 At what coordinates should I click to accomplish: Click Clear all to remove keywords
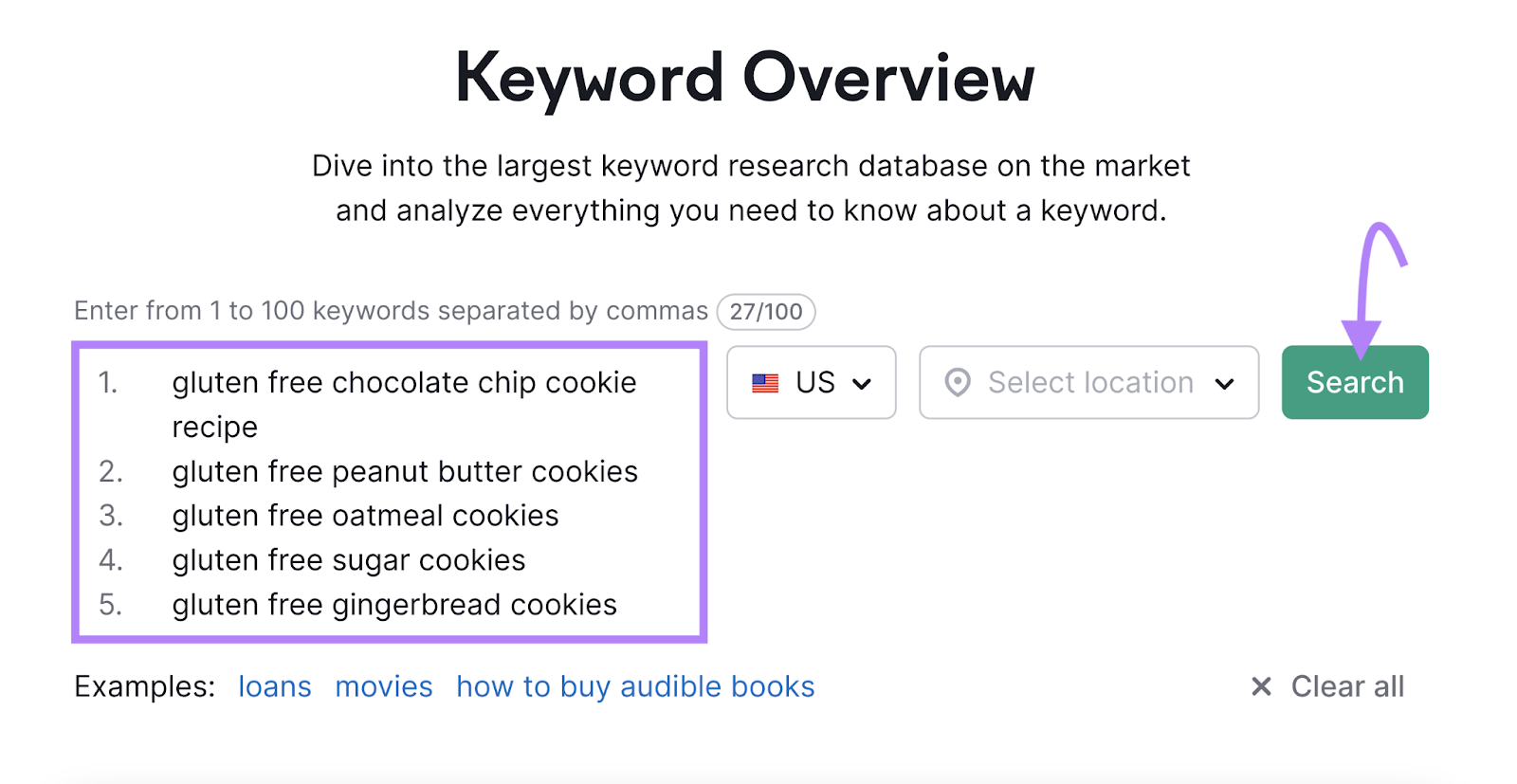1347,685
